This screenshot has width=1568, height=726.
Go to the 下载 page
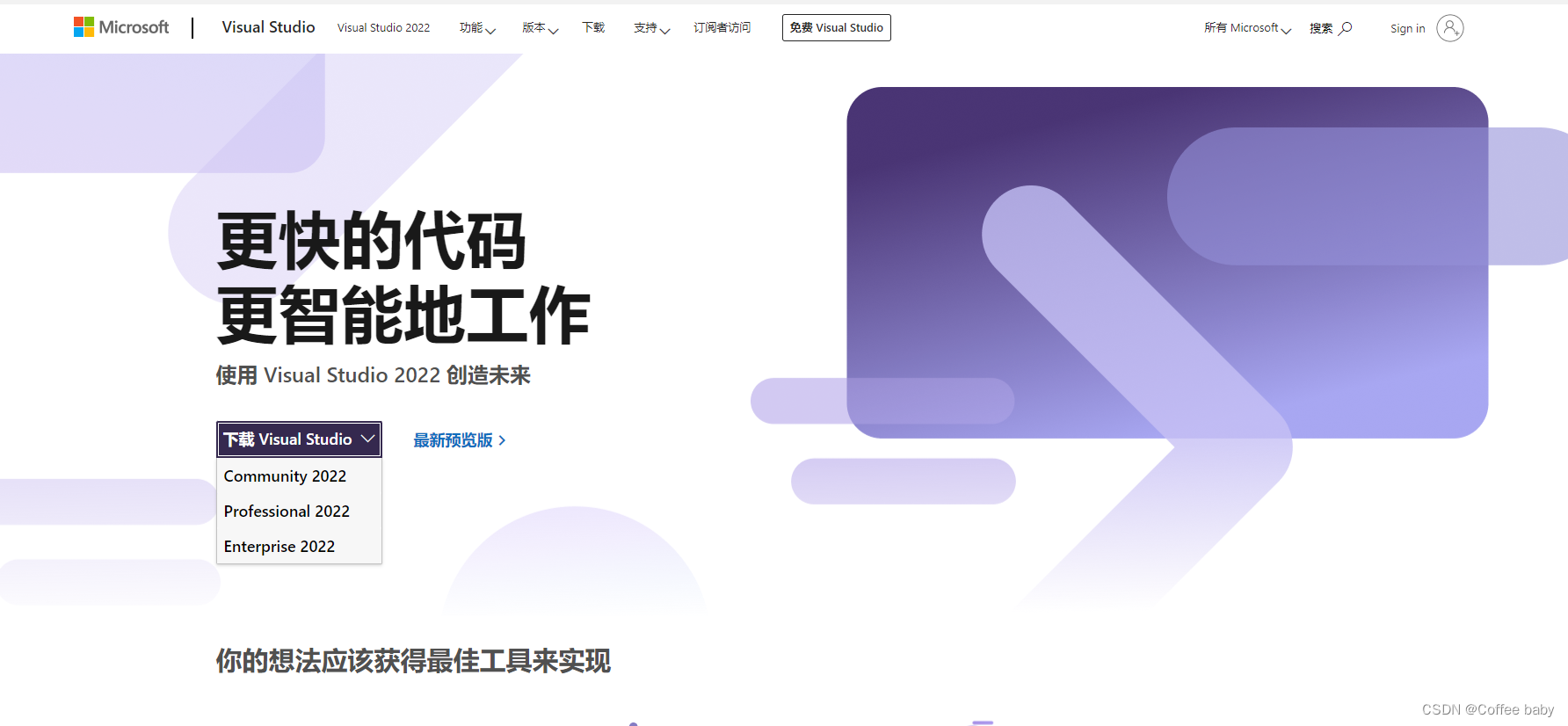tap(593, 28)
